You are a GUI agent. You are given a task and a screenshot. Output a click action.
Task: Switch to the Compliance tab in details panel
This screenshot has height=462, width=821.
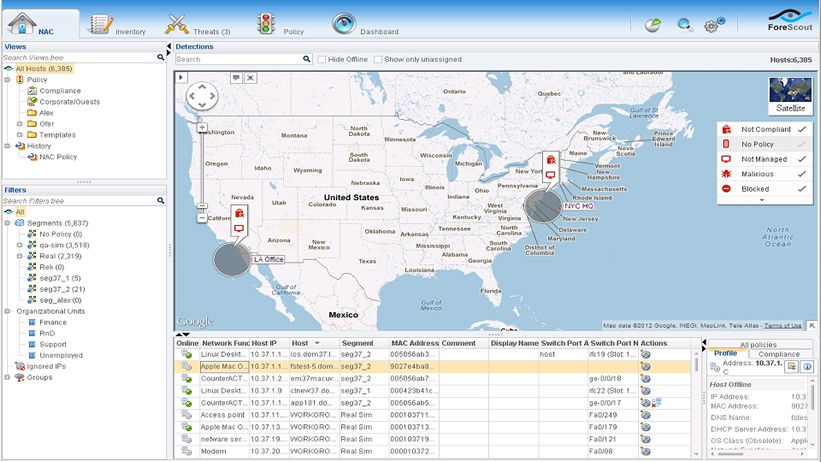point(779,354)
